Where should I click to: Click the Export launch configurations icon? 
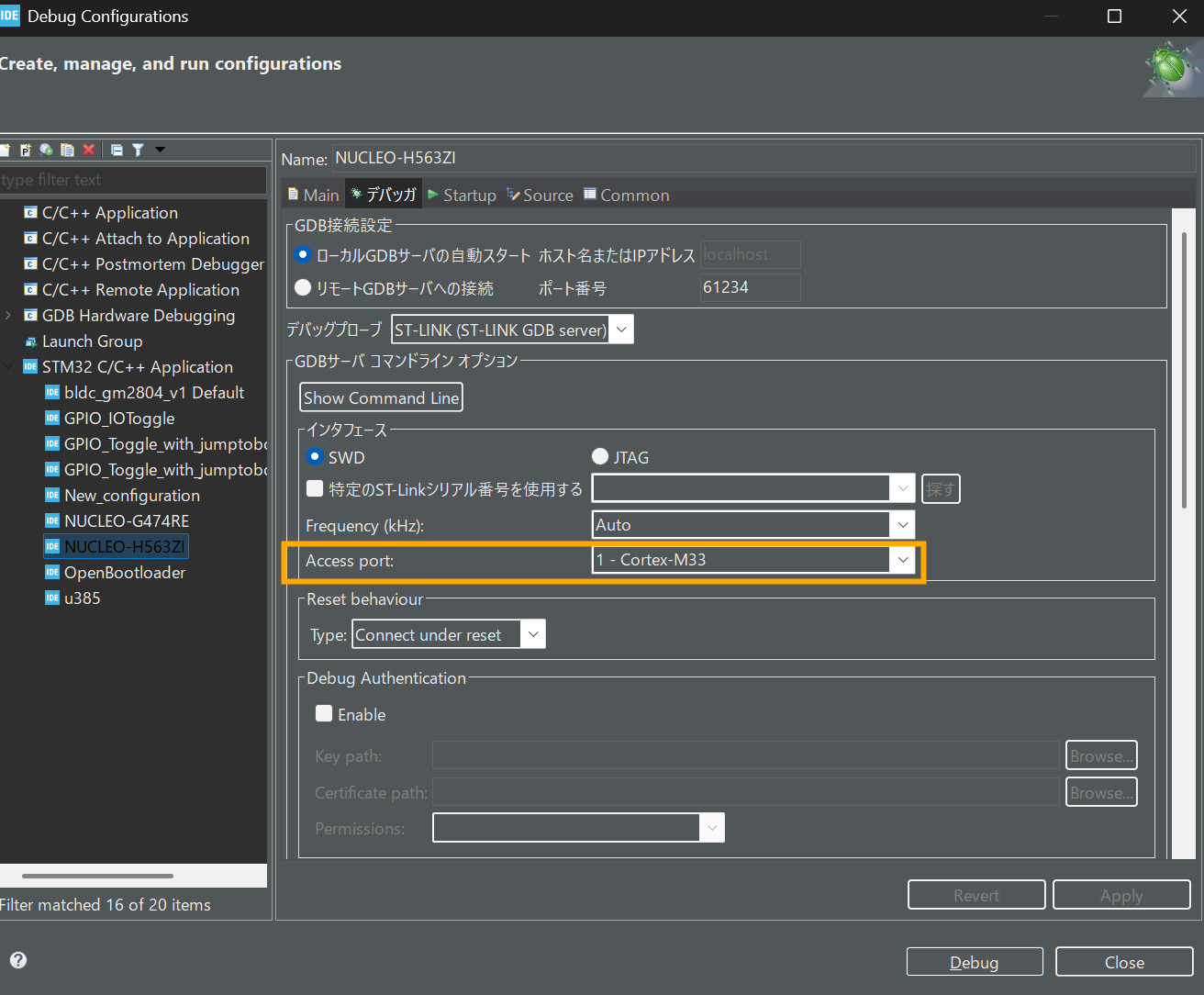pyautogui.click(x=46, y=150)
